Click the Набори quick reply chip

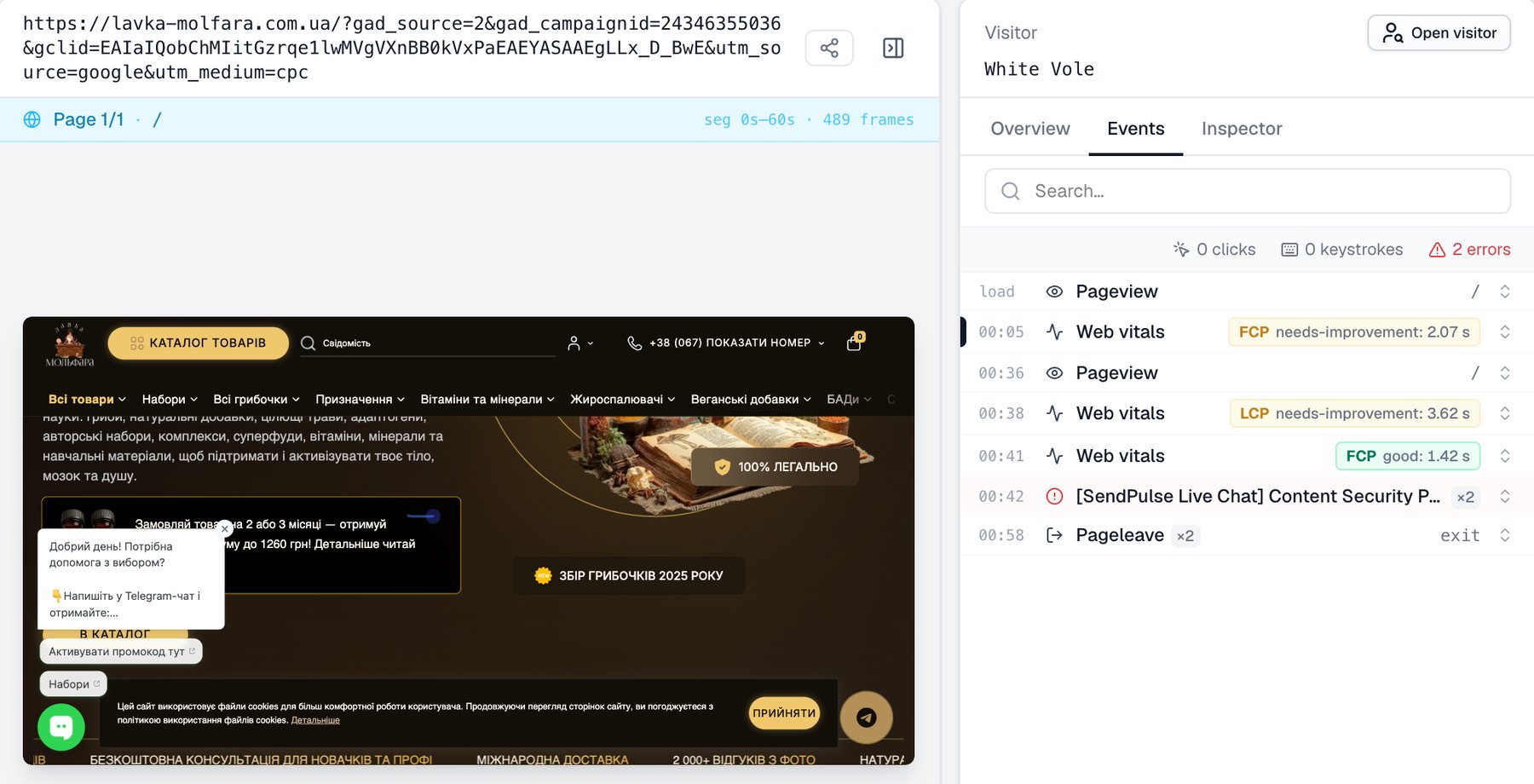[x=73, y=683]
